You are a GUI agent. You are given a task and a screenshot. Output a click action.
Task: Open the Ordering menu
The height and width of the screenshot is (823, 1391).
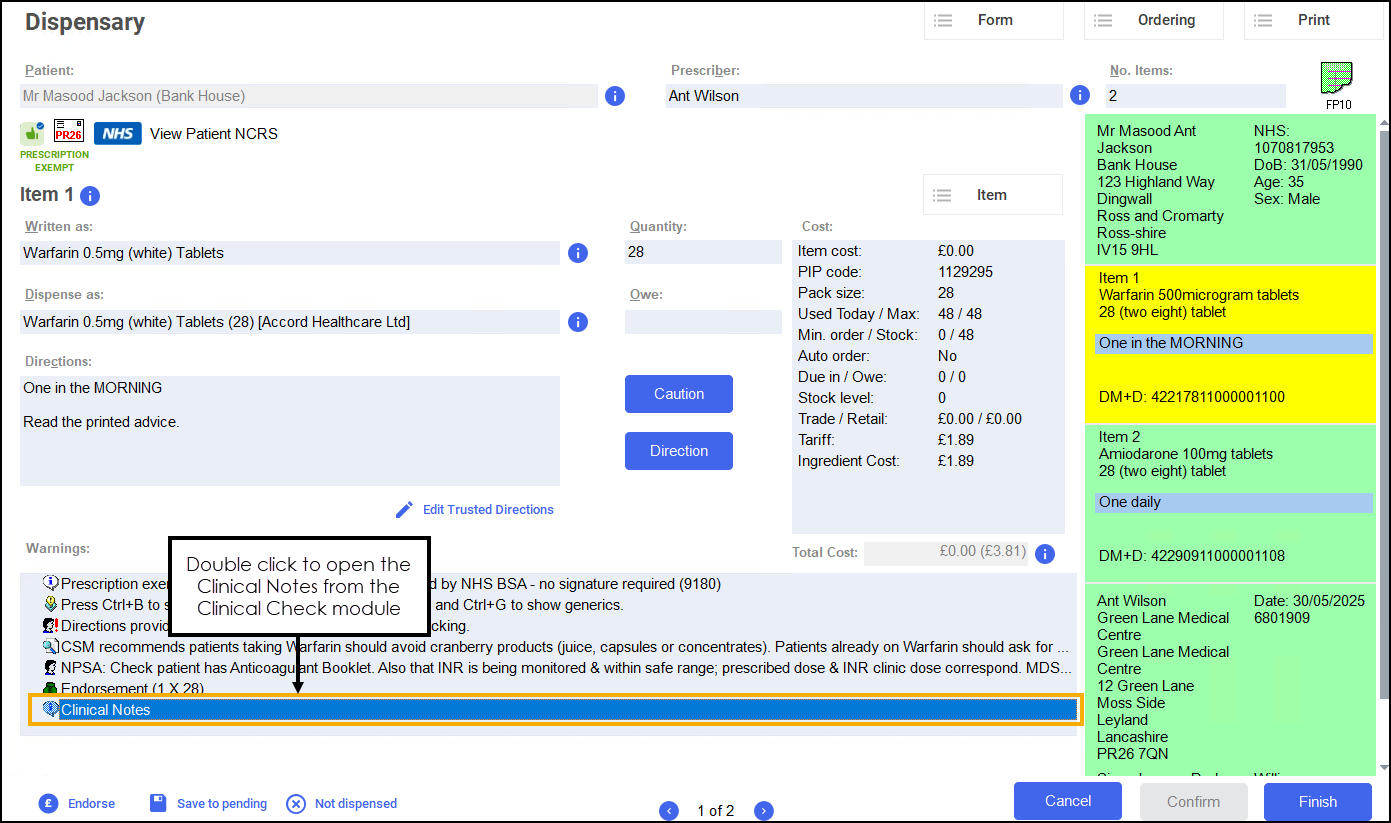tap(1153, 20)
